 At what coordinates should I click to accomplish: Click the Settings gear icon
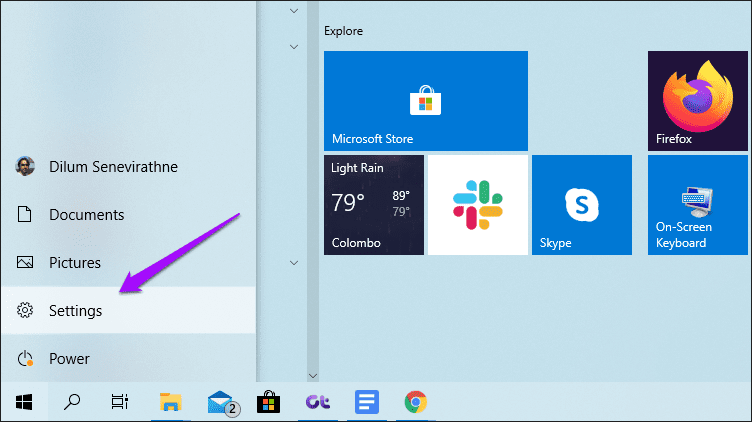tap(25, 310)
